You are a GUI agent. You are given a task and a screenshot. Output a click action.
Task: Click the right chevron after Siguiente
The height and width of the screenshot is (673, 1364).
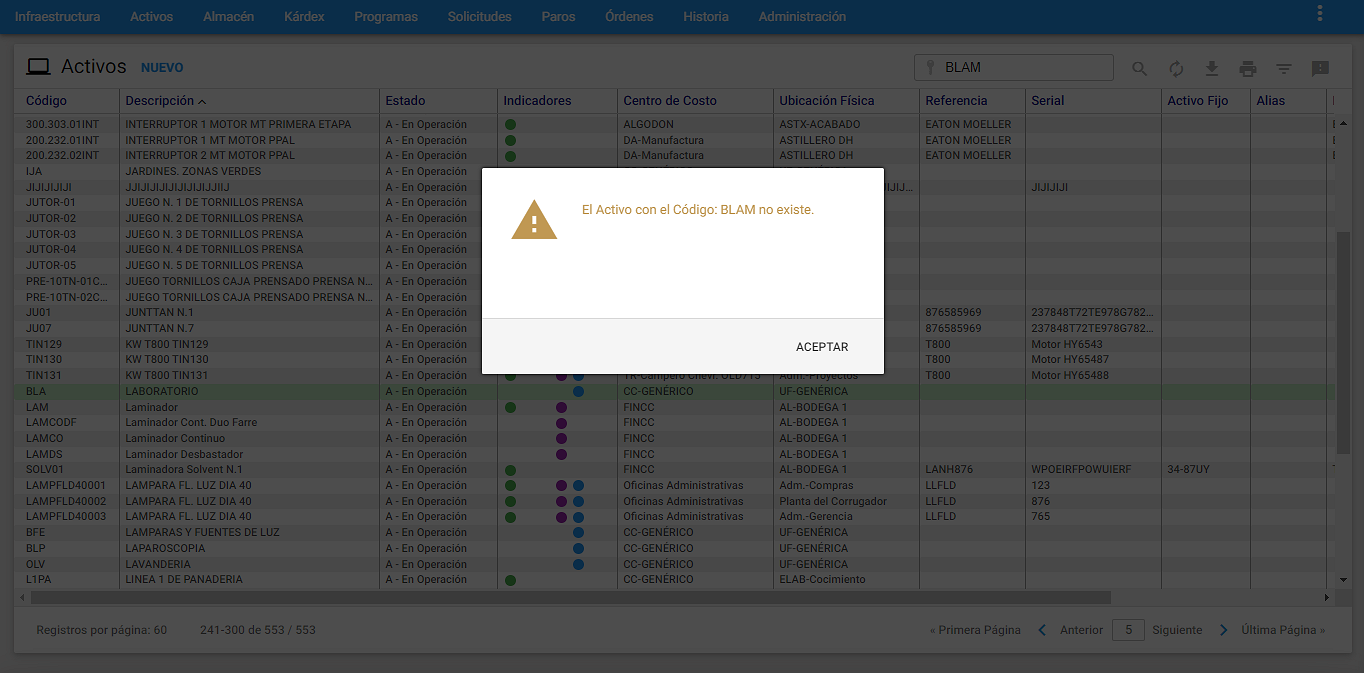[1224, 630]
